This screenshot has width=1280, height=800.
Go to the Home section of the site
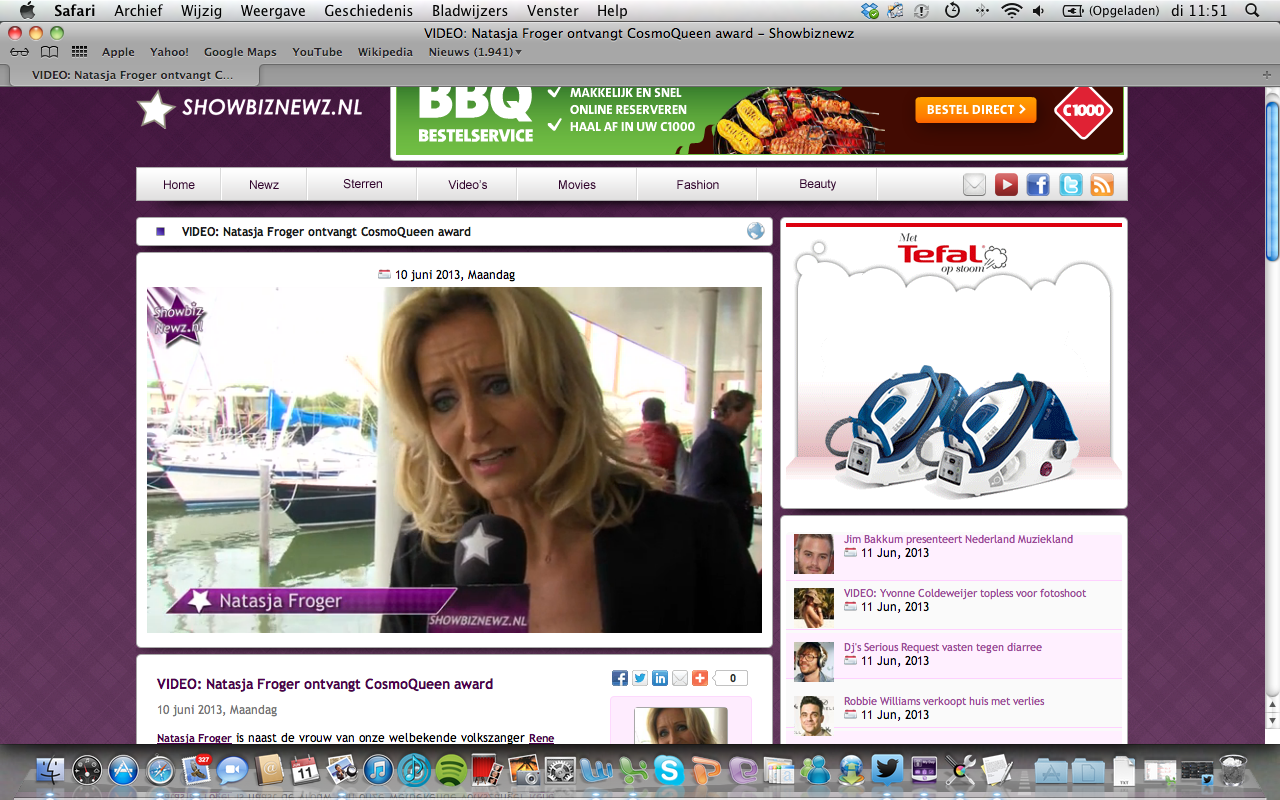tap(179, 185)
